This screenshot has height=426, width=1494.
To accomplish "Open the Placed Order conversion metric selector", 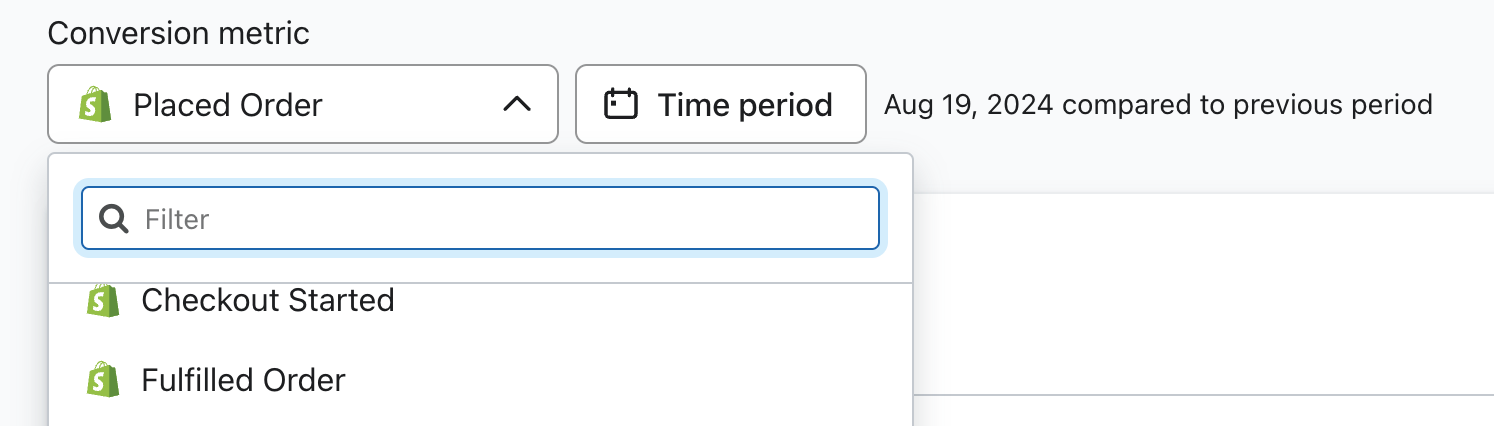I will [x=302, y=104].
